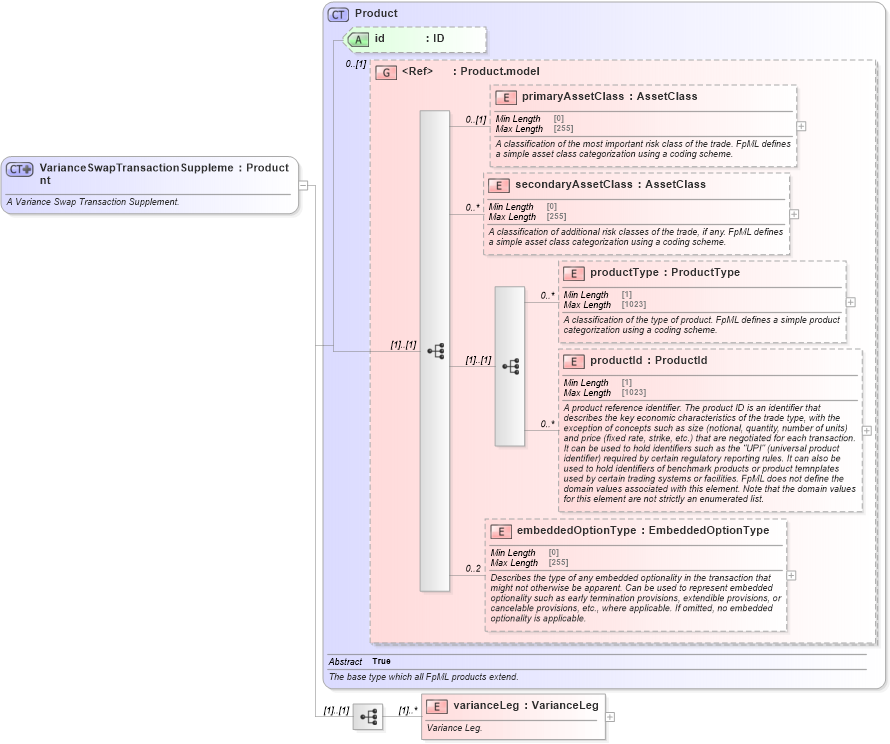
Task: Expand embeddedOptionType with its plus indicator
Action: coord(790,575)
